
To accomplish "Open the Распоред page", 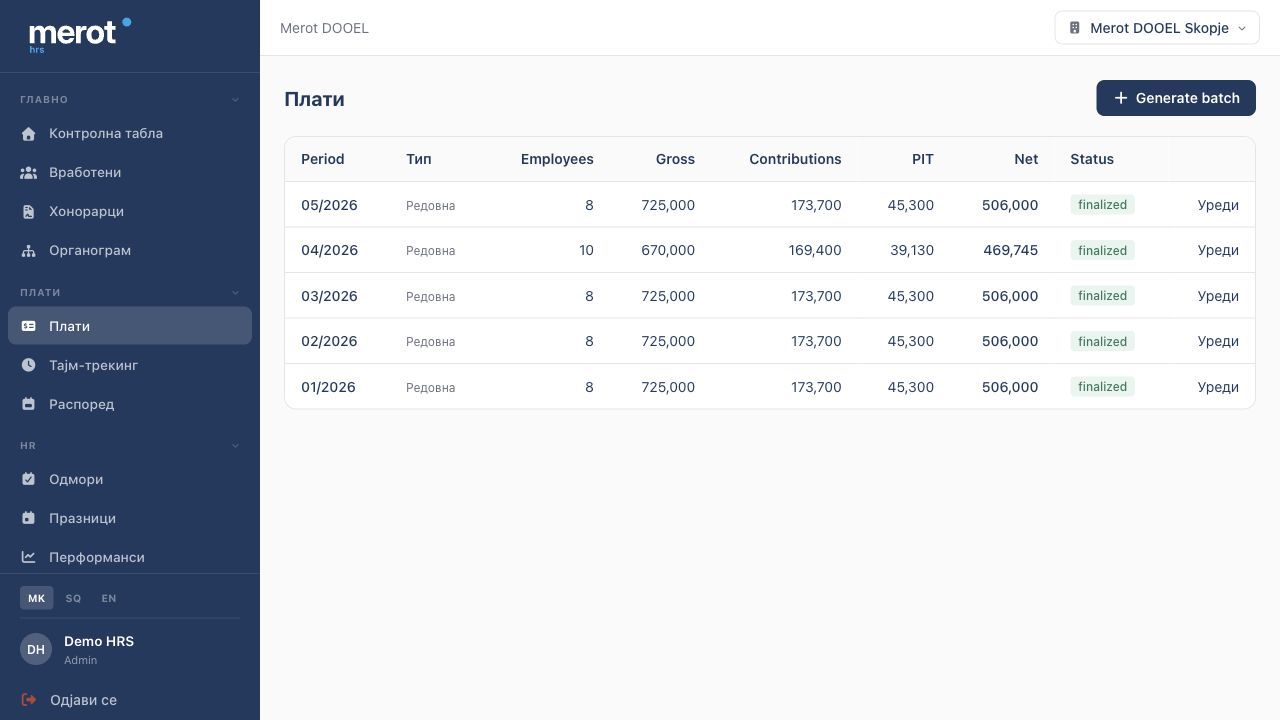I will tap(130, 405).
